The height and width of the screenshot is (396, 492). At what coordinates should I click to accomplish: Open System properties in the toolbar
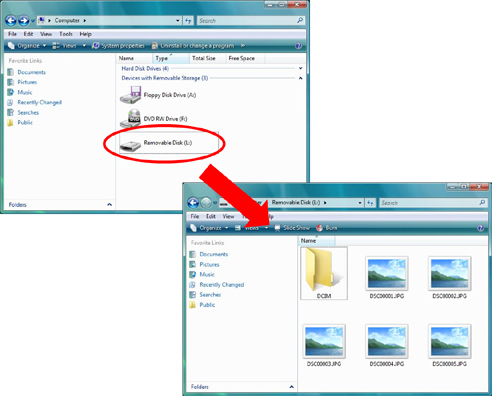click(119, 46)
